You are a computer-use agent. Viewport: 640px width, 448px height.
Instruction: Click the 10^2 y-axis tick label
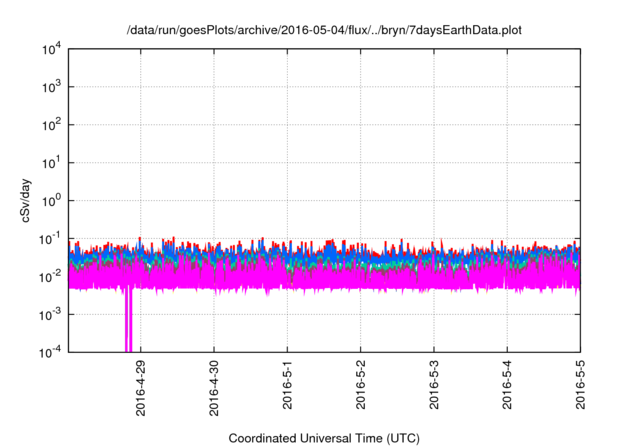coord(52,125)
